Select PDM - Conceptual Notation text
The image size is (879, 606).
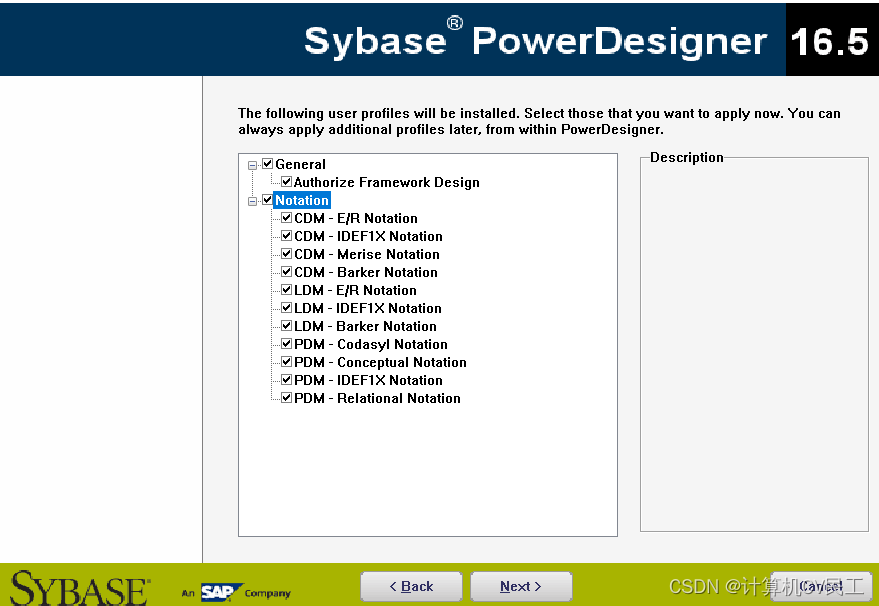click(x=380, y=362)
